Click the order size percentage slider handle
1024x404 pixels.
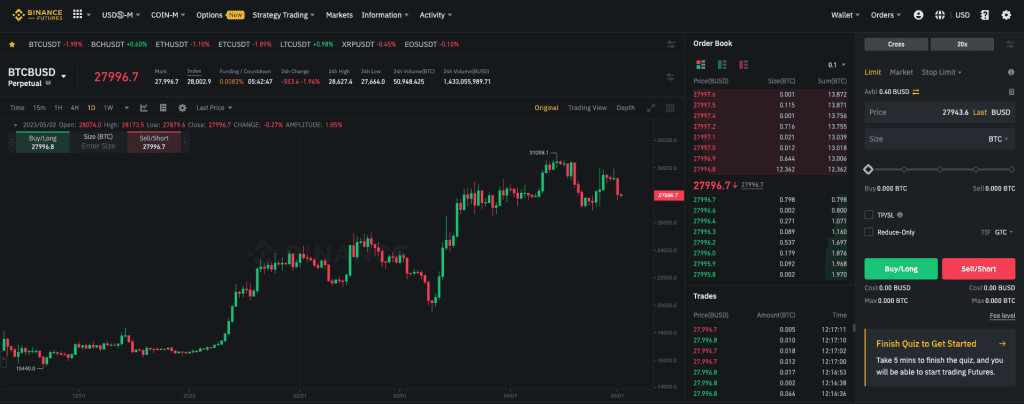[868, 169]
